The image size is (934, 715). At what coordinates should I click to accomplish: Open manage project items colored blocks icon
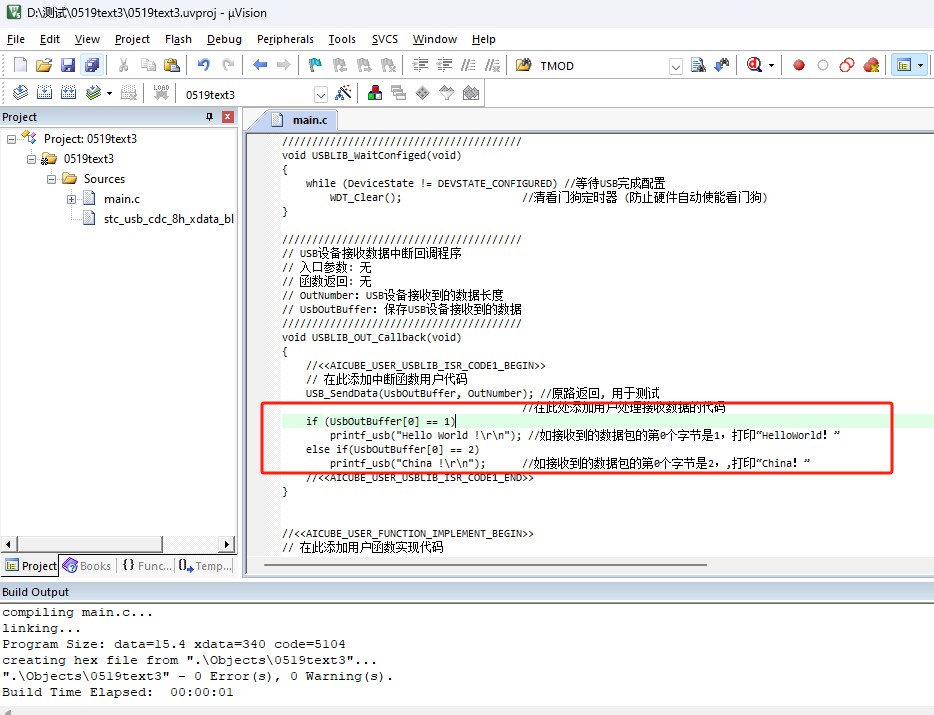(x=375, y=92)
